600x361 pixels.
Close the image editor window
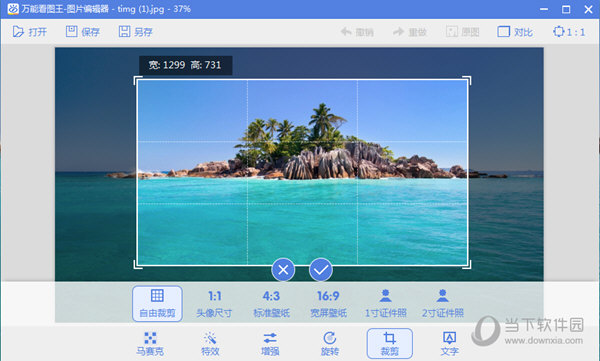click(589, 9)
